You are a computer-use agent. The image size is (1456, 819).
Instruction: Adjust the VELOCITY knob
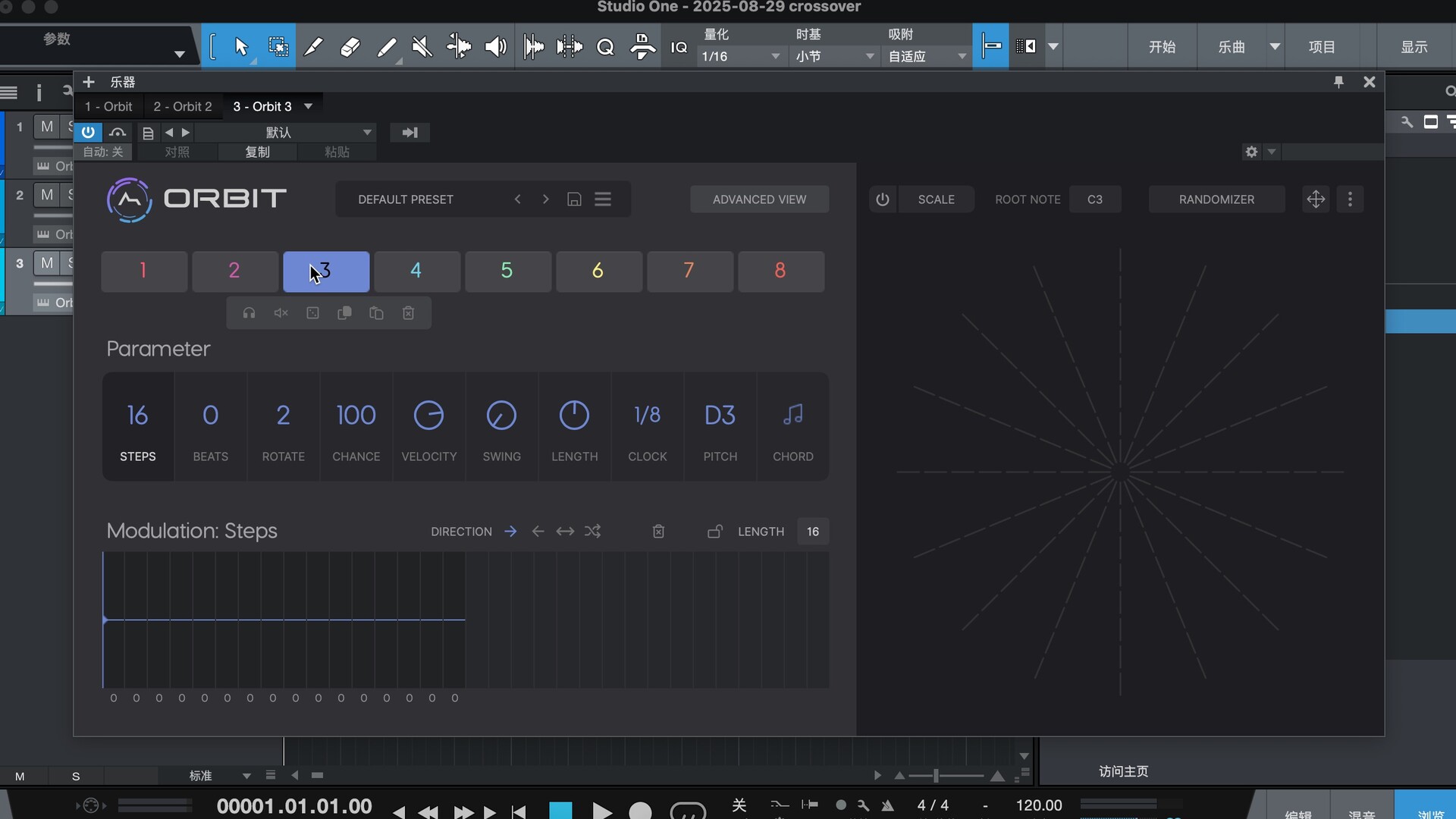pyautogui.click(x=428, y=415)
